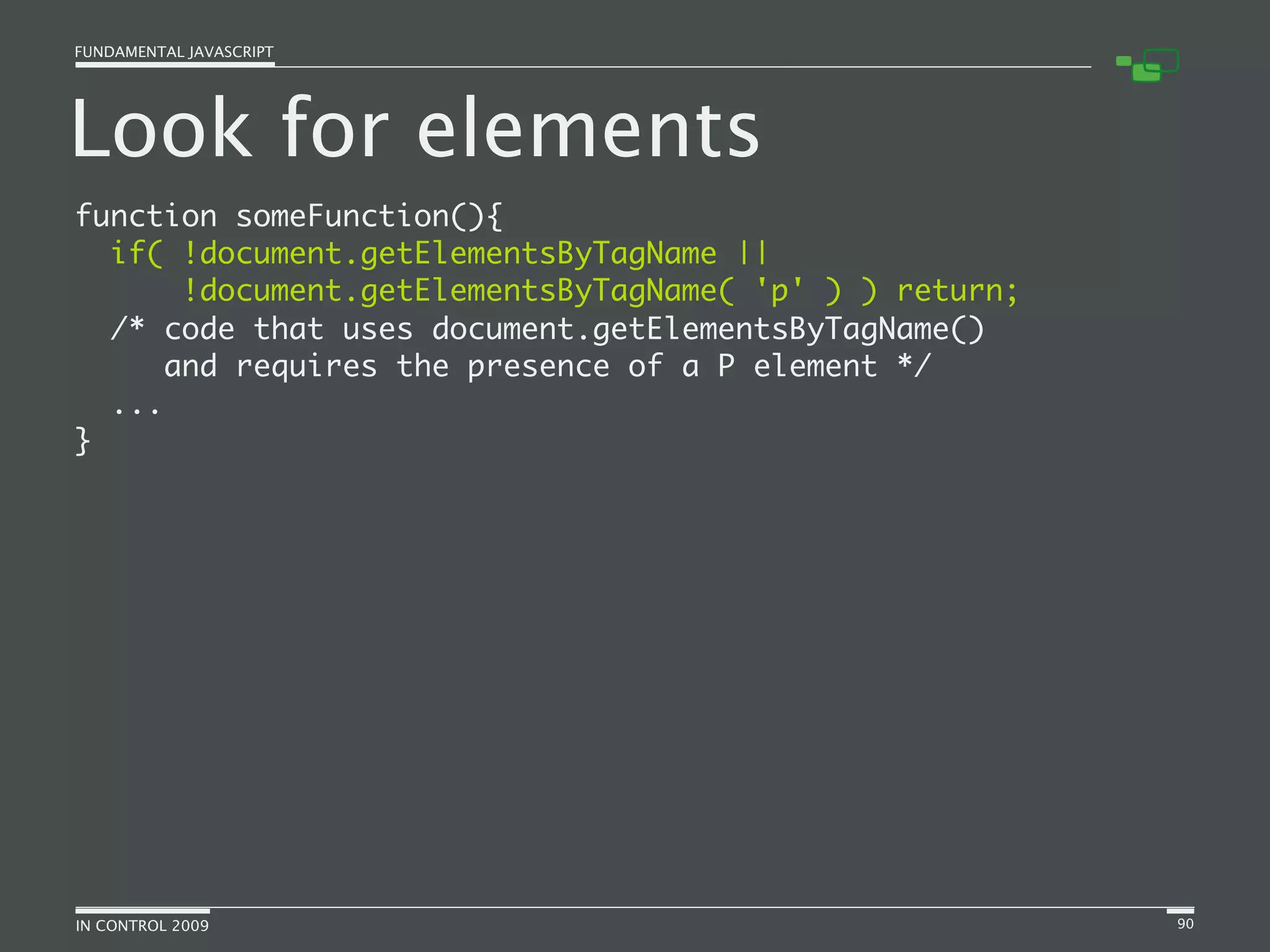The width and height of the screenshot is (1270, 952).
Task: Click the function someFunction(){ code line
Action: (x=288, y=216)
